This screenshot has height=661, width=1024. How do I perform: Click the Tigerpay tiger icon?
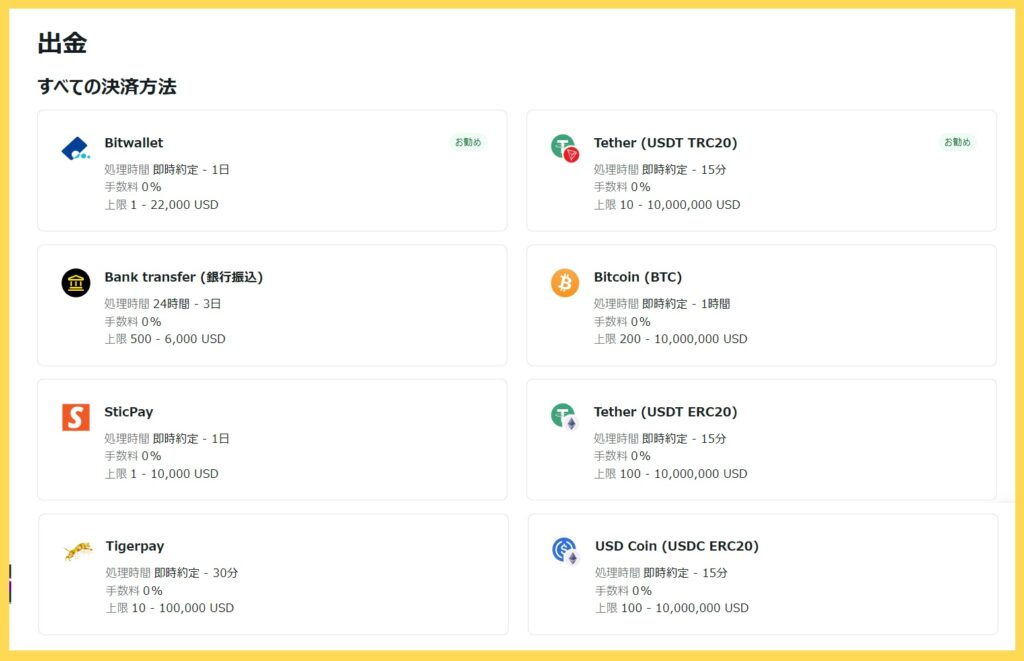click(77, 551)
